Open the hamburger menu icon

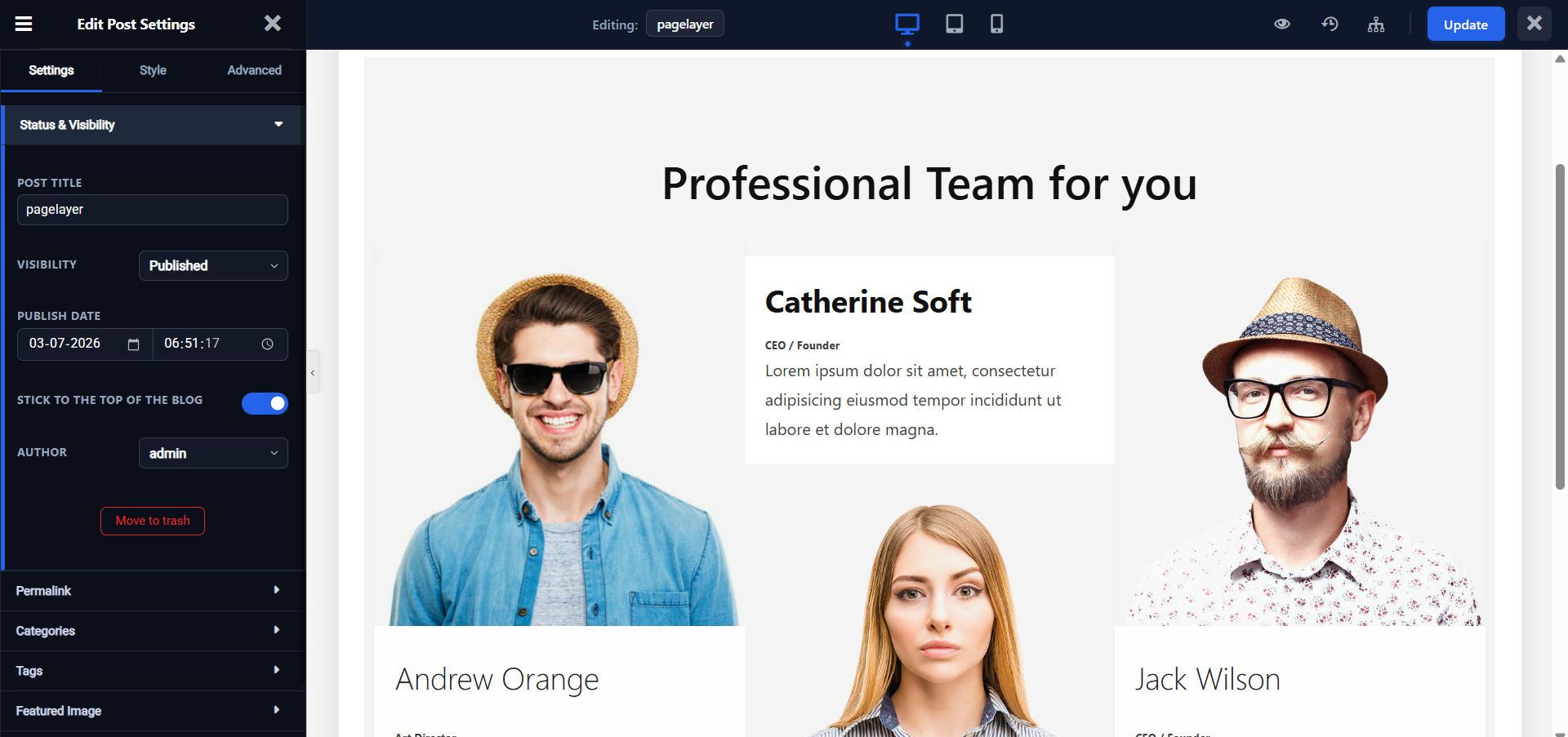tap(24, 24)
